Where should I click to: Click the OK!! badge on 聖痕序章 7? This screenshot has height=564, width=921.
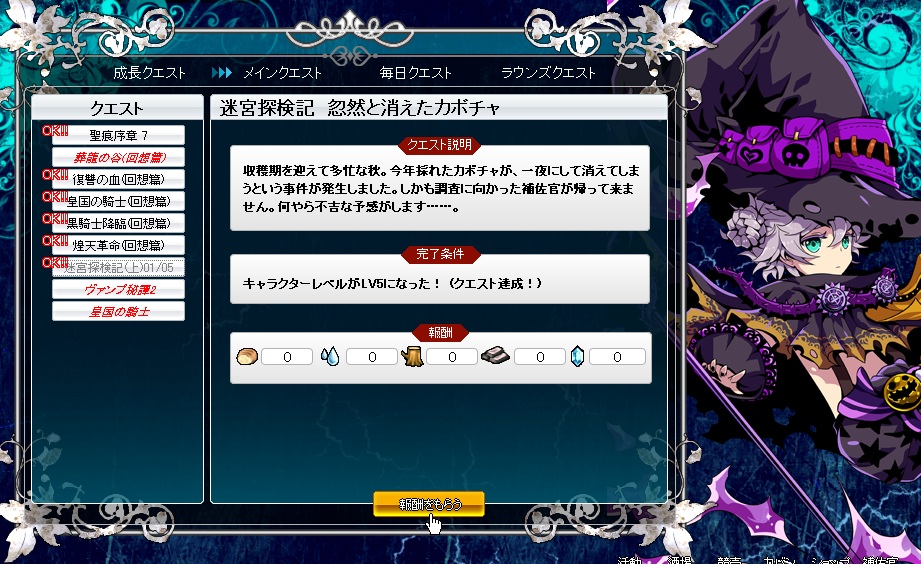(x=55, y=130)
